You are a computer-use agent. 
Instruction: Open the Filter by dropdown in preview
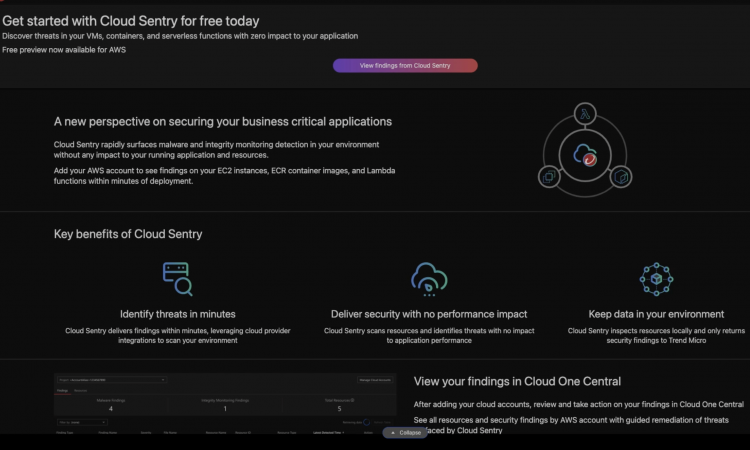[82, 423]
